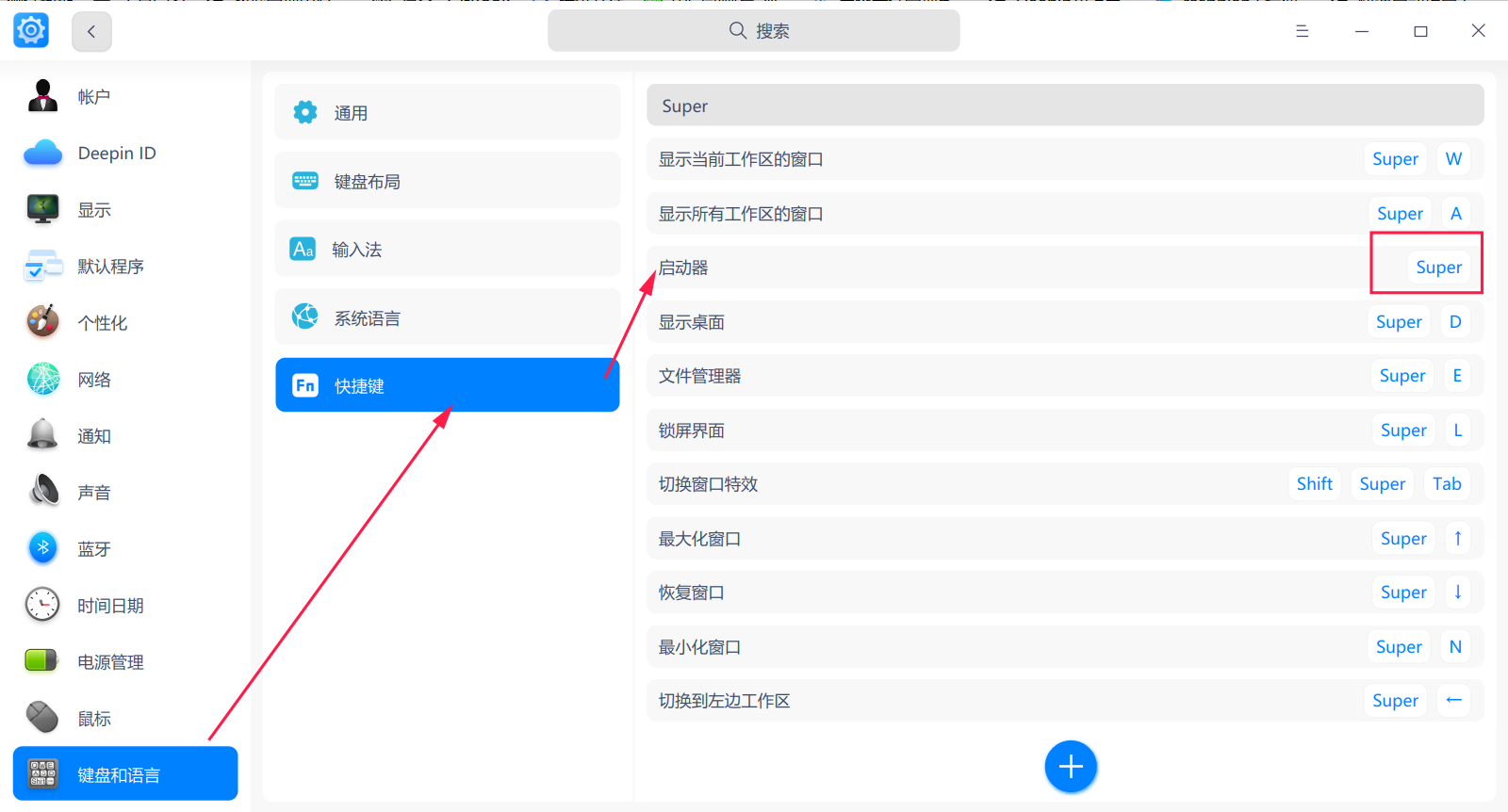The height and width of the screenshot is (812, 1508).
Task: Select 键盘和语言 in the sidebar
Action: tap(125, 774)
